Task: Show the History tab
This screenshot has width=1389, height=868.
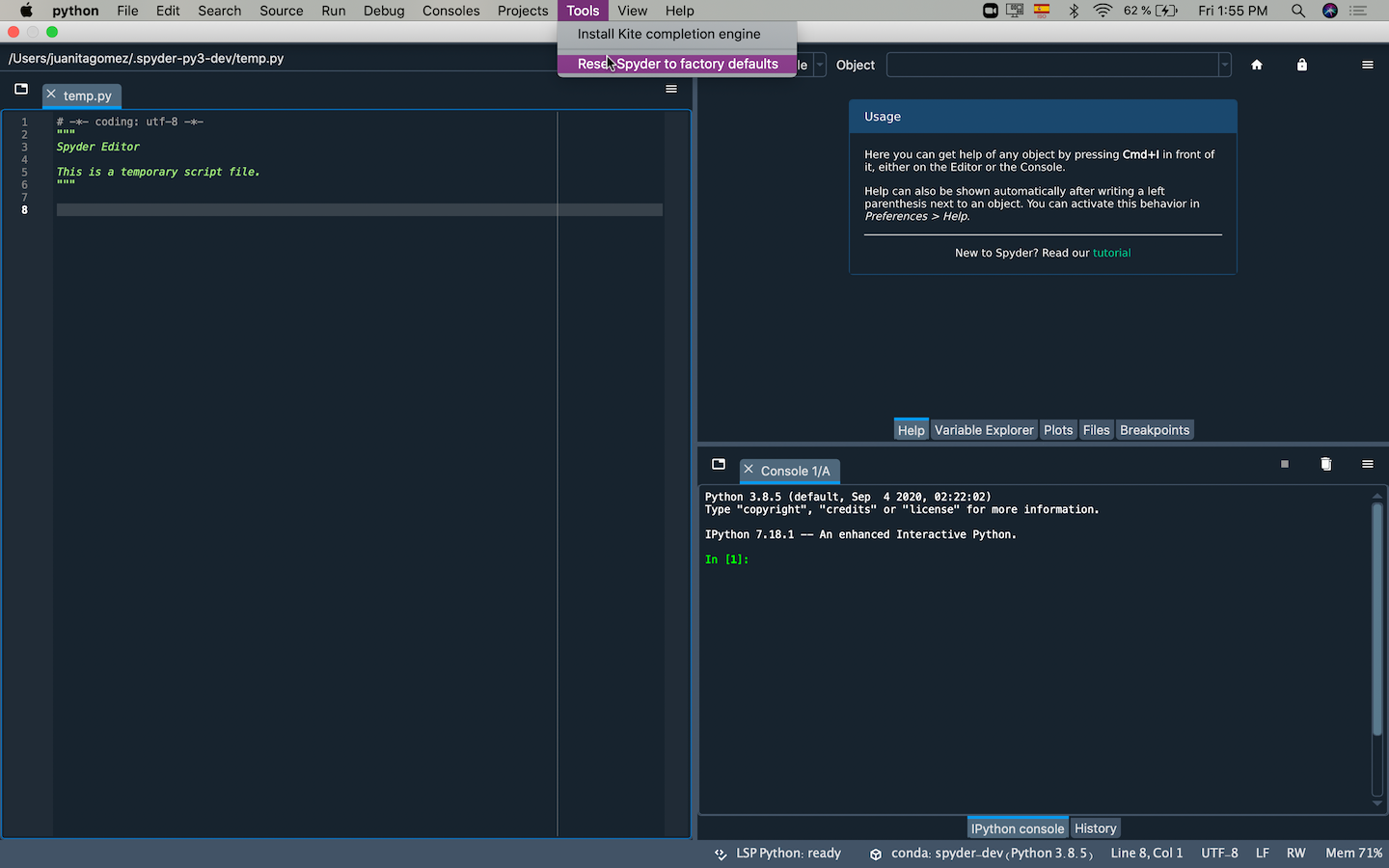Action: click(1095, 828)
